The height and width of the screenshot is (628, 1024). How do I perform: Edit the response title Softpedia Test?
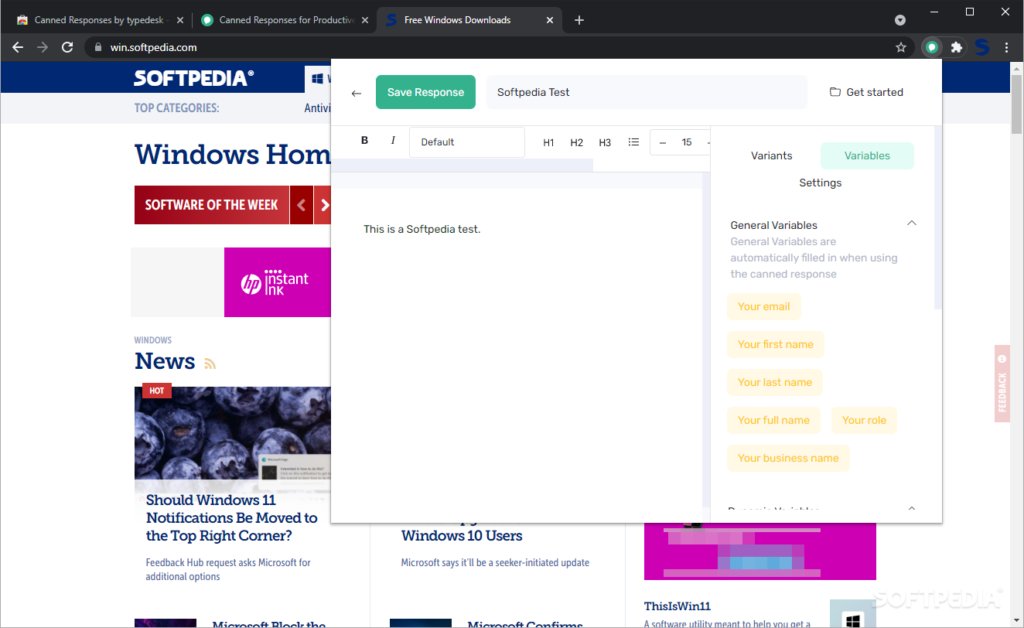[x=647, y=92]
